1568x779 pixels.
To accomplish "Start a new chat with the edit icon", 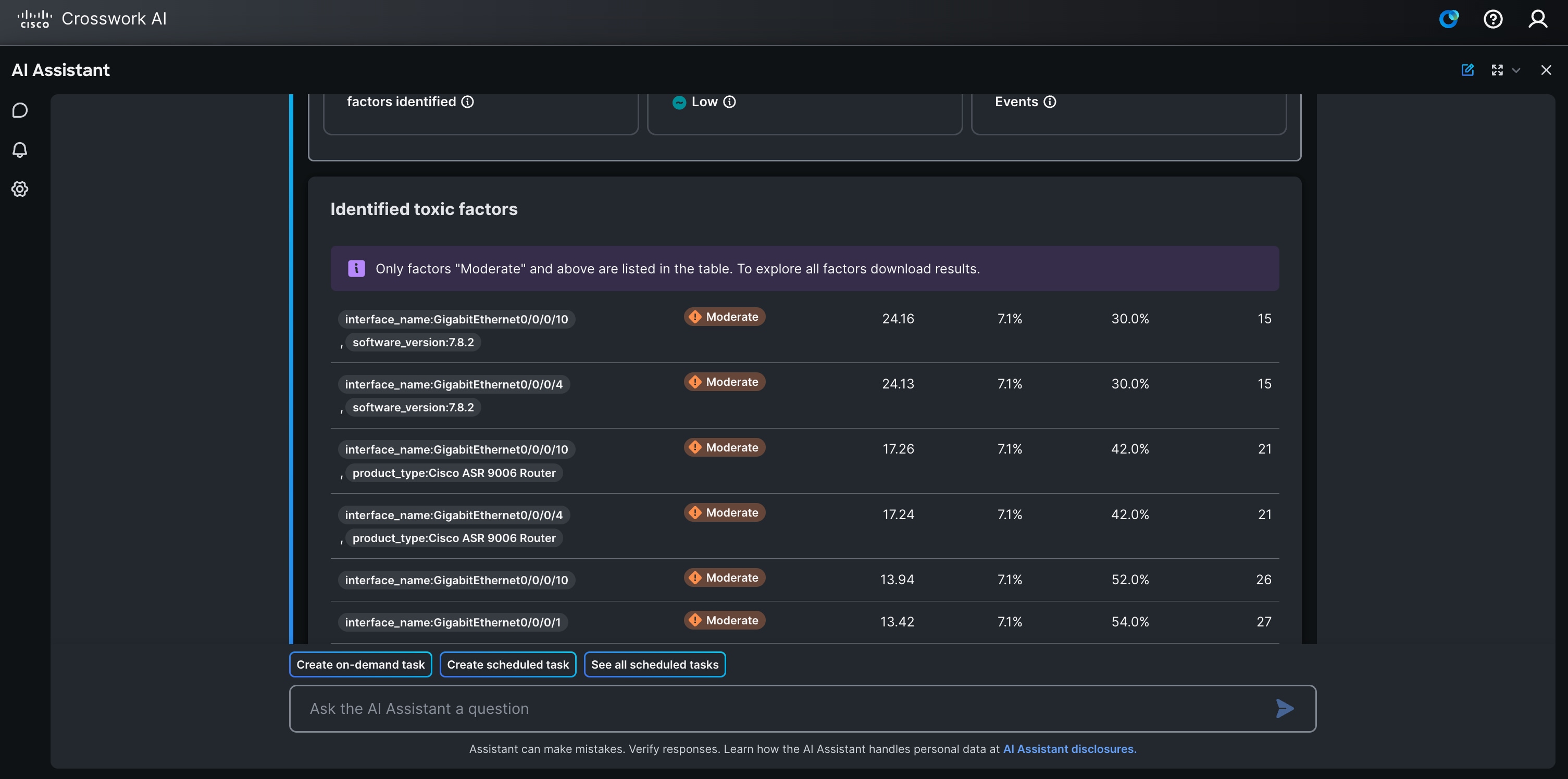I will (1467, 70).
